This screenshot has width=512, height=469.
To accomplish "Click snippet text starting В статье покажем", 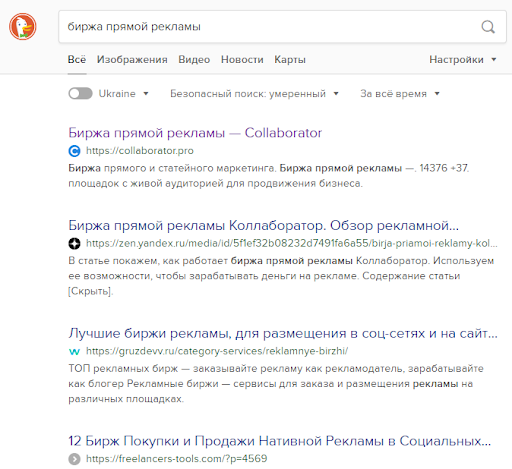I will click(x=281, y=276).
